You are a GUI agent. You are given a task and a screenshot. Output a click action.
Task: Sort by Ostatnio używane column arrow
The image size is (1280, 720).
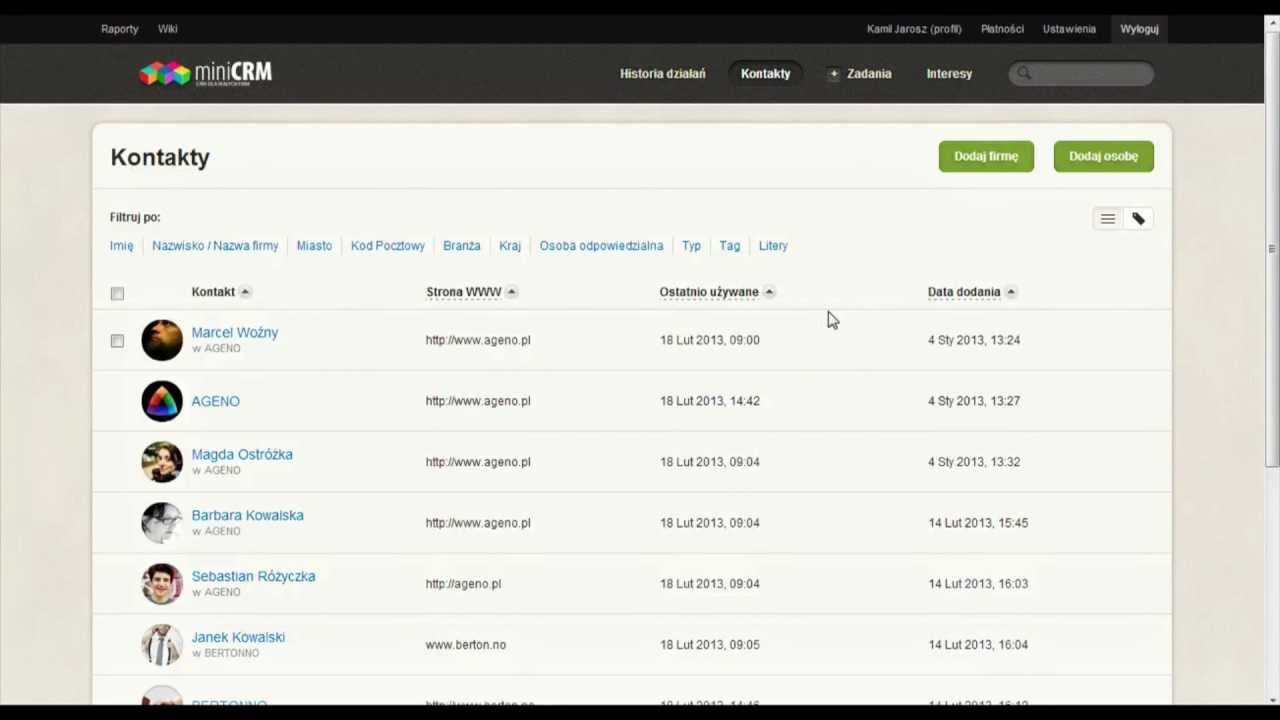(x=769, y=292)
